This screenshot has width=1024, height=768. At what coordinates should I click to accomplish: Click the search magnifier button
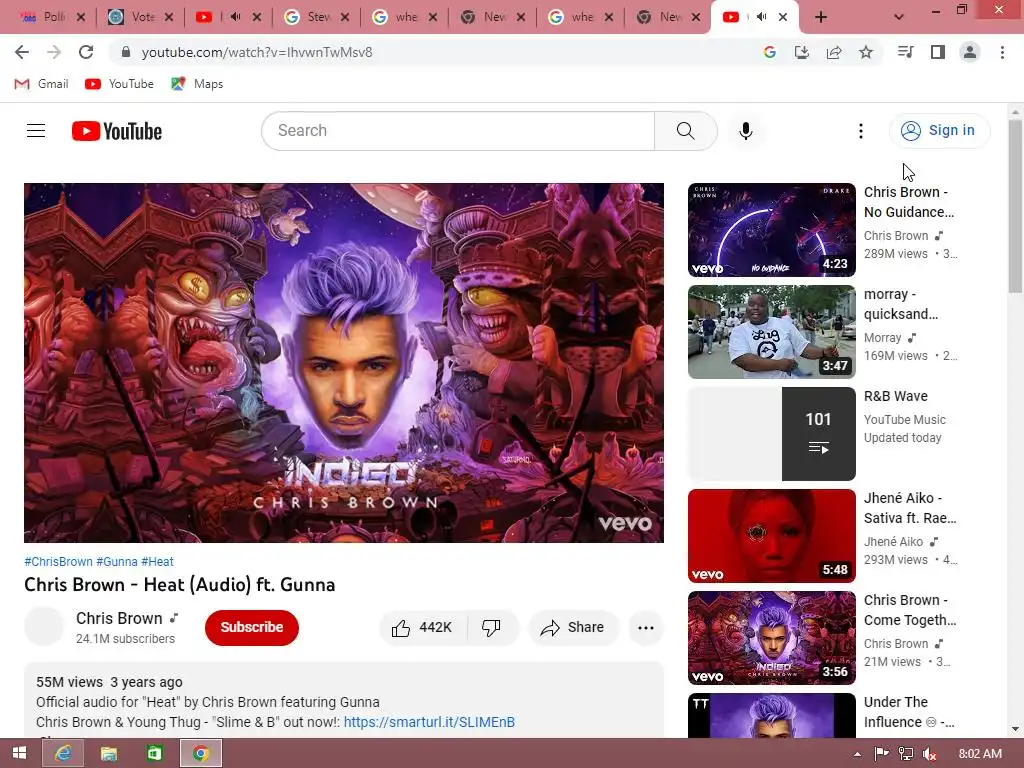click(686, 131)
